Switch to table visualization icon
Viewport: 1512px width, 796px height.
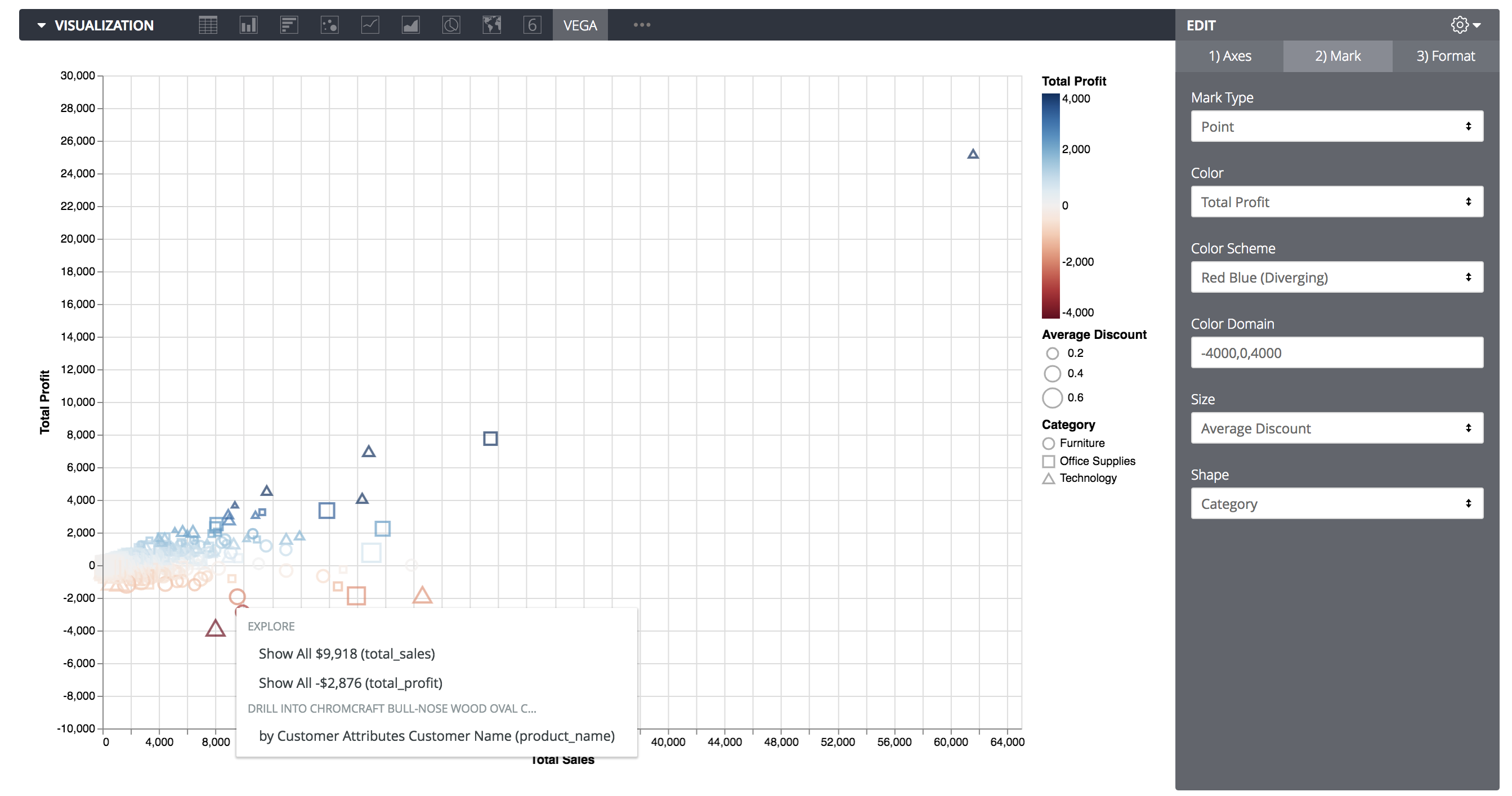[x=209, y=25]
